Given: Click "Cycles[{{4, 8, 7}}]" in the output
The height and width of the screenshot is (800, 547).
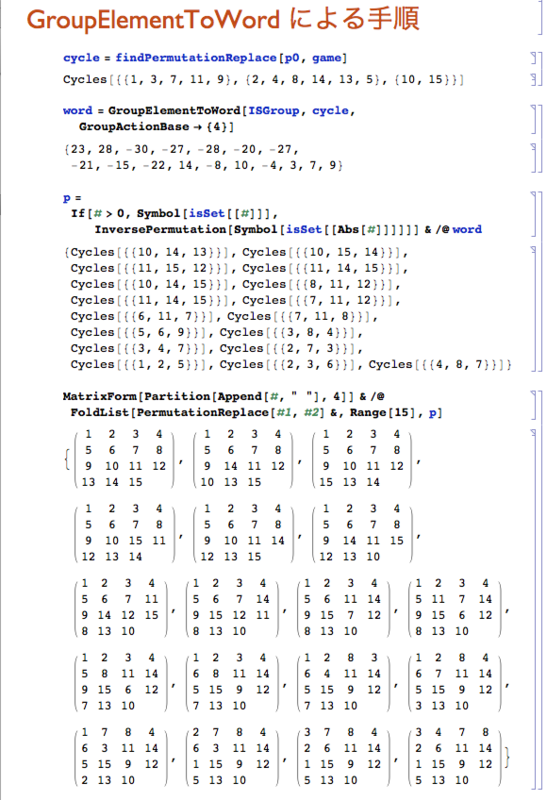Looking at the screenshot, I should (x=437, y=365).
